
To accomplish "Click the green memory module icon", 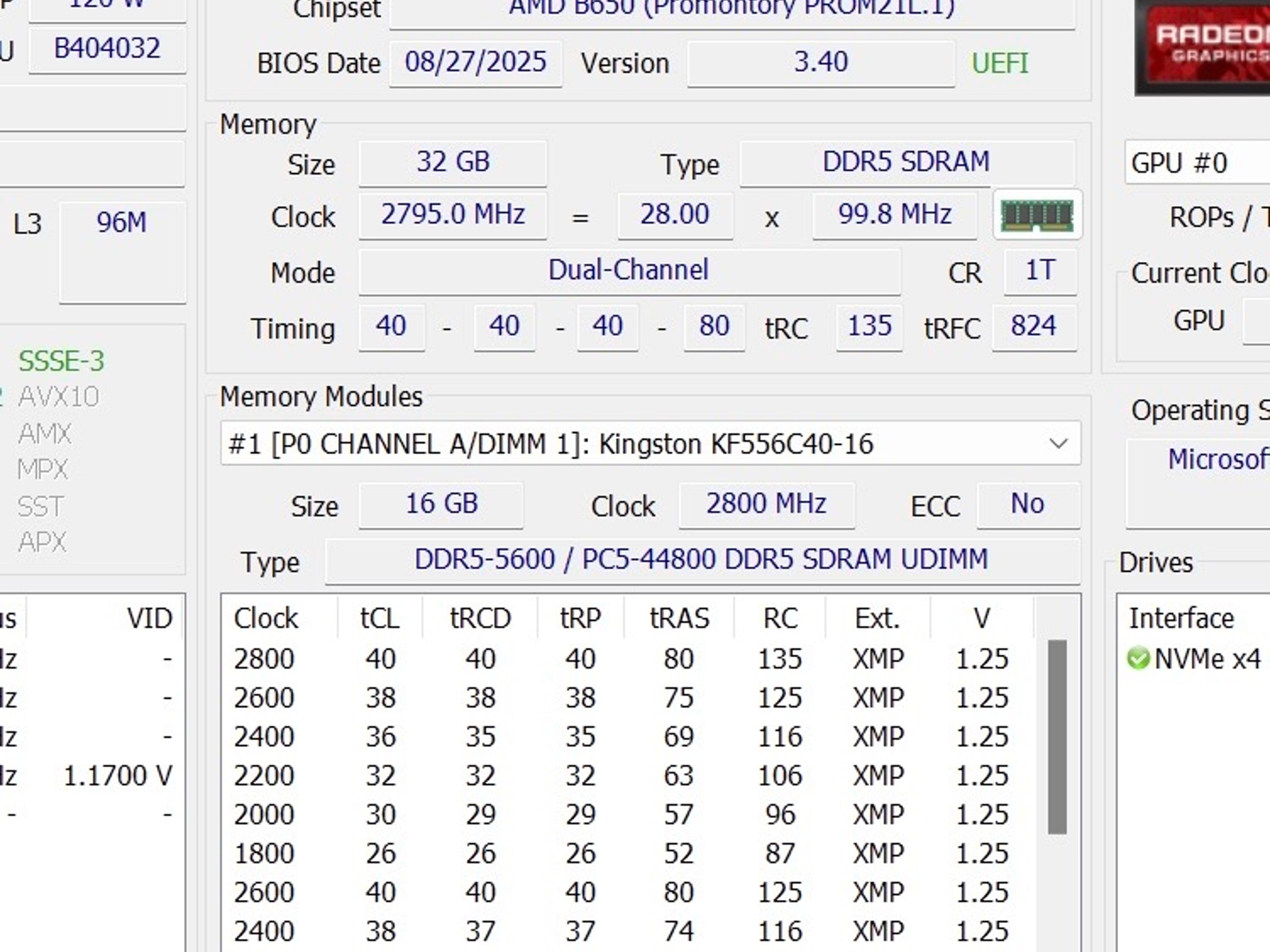I will [1037, 215].
